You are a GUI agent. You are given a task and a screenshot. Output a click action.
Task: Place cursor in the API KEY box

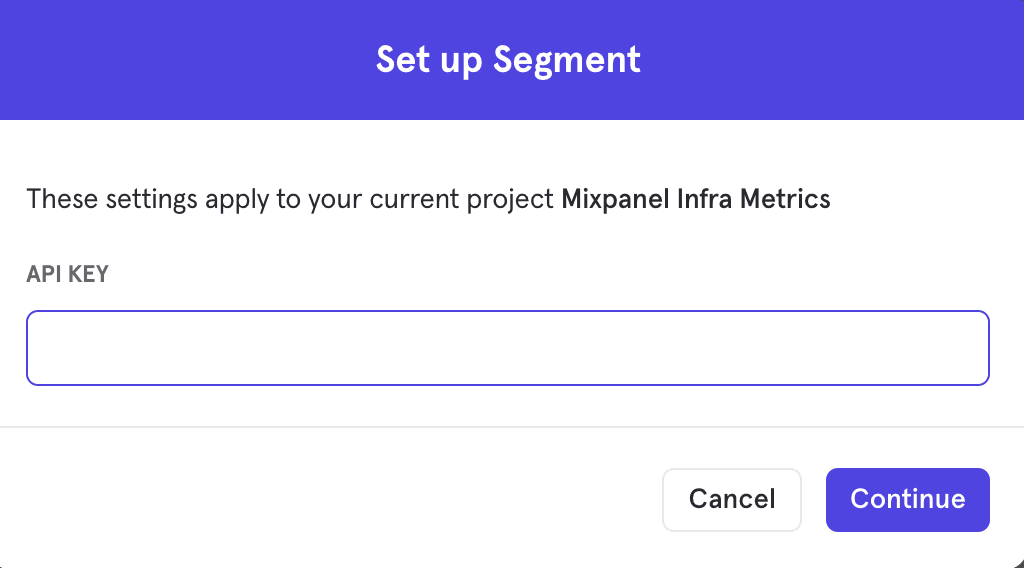pyautogui.click(x=507, y=348)
